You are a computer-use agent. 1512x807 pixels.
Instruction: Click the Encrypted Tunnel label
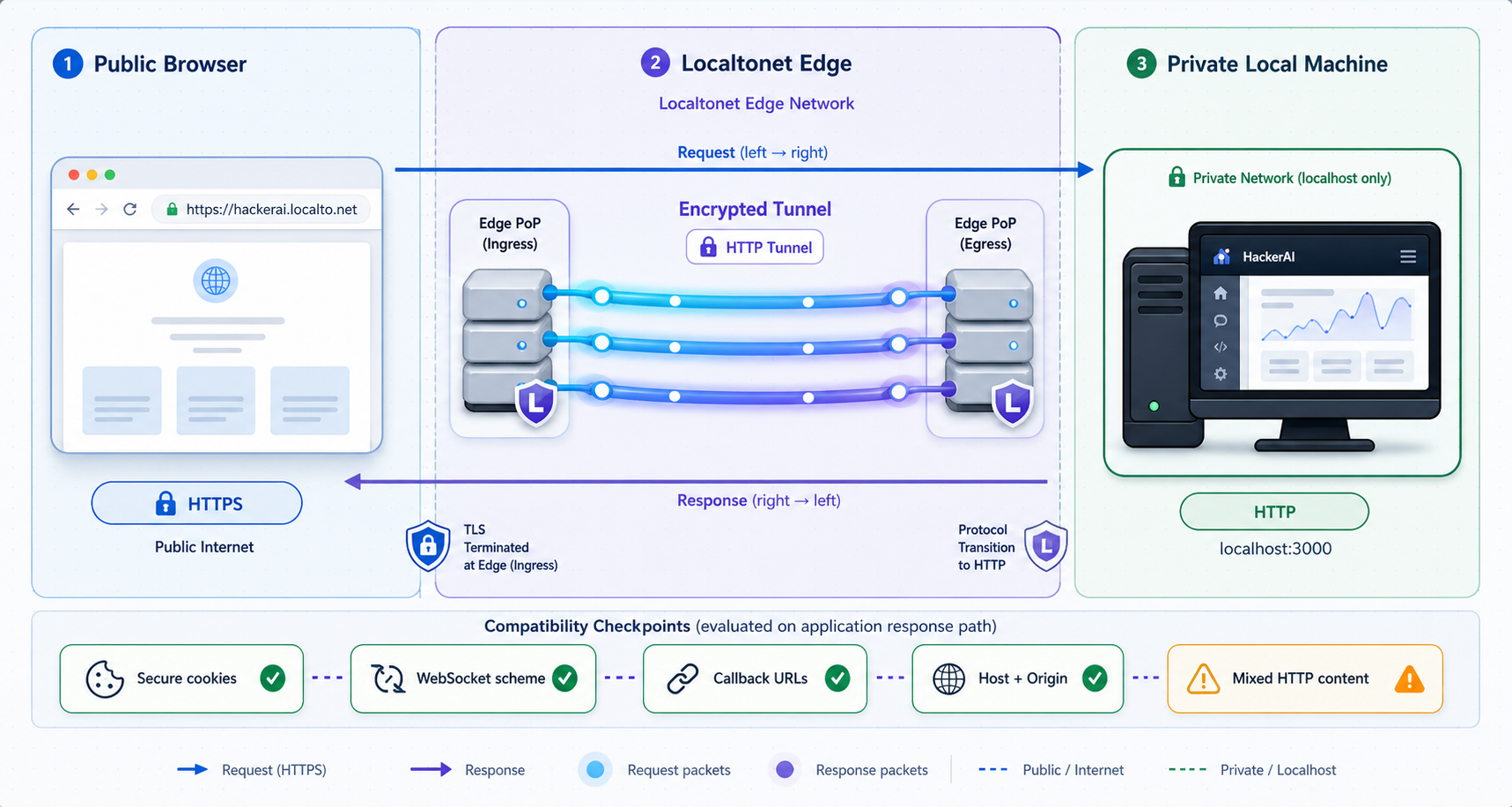point(755,209)
